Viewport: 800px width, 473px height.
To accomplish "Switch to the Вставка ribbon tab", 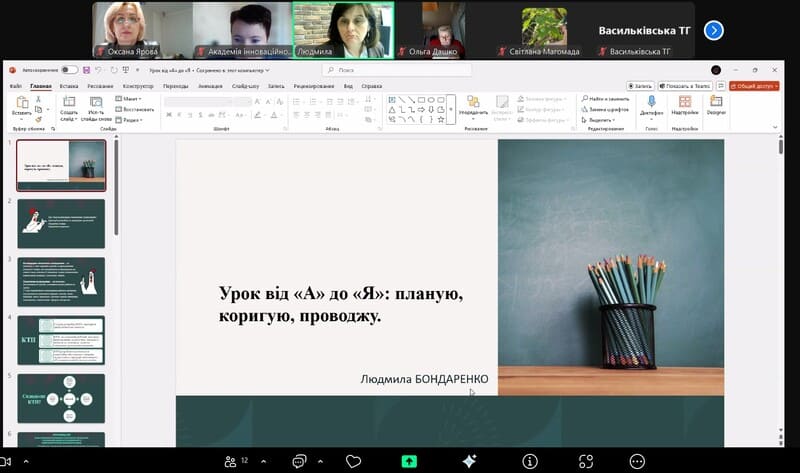I will click(69, 86).
